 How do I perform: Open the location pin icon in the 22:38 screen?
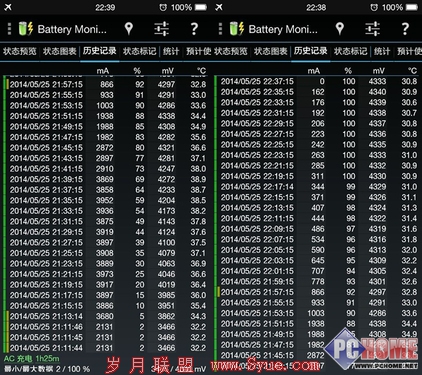click(340, 29)
